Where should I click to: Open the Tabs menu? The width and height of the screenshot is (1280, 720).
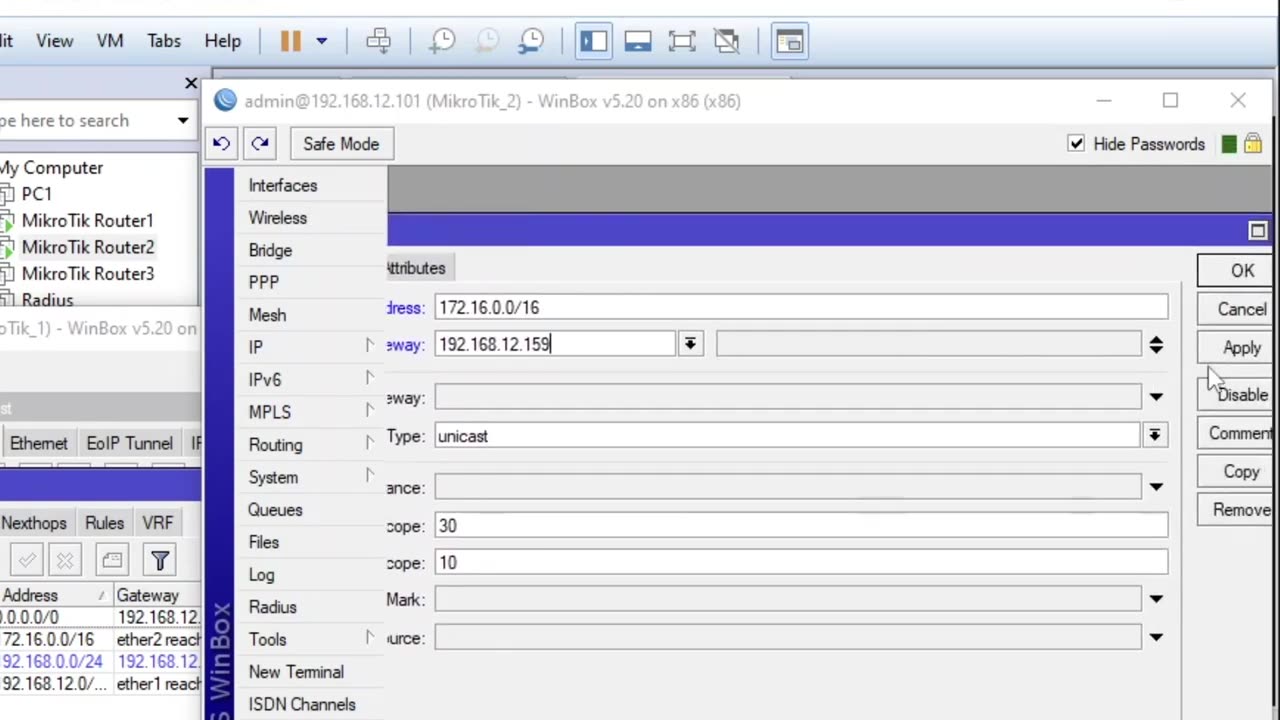pyautogui.click(x=164, y=41)
